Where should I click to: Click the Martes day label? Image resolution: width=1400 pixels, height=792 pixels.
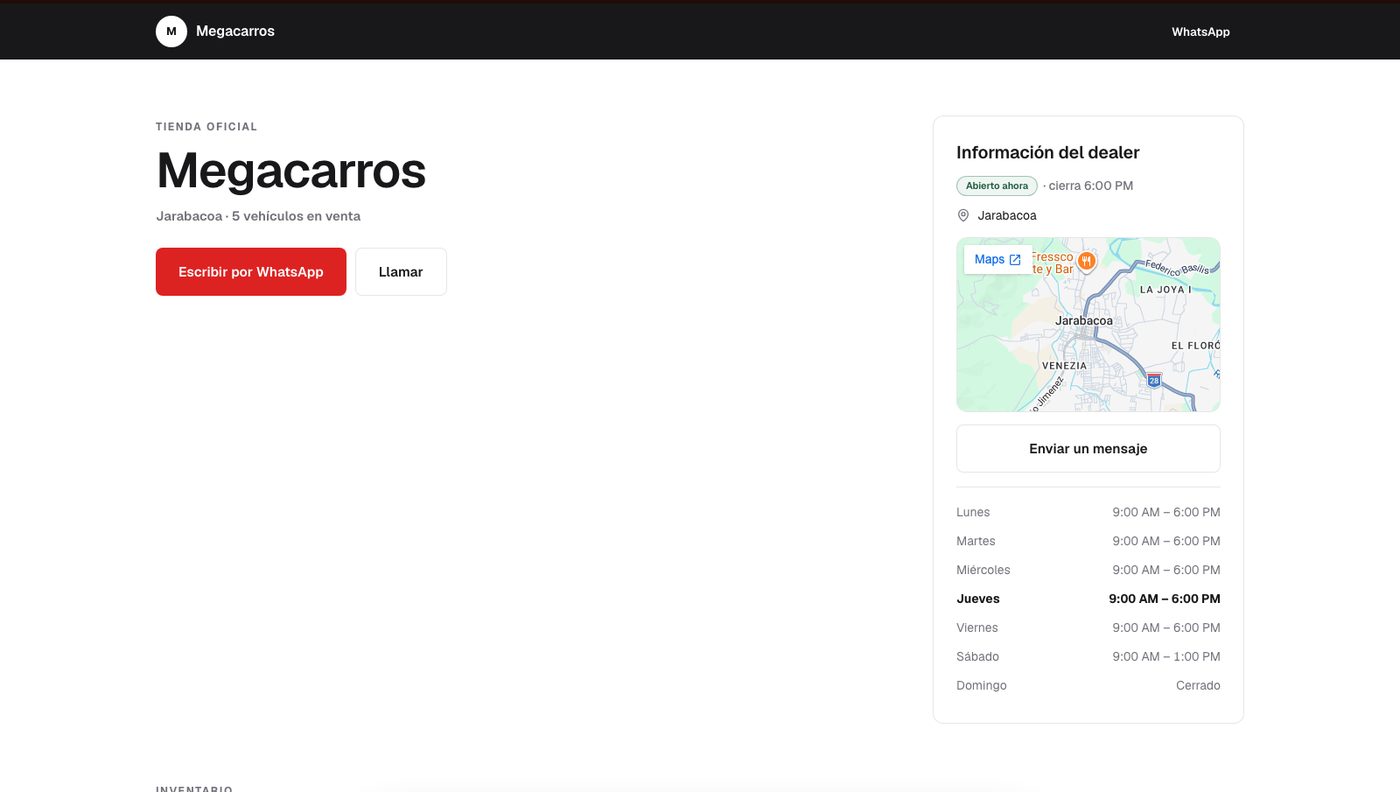976,541
